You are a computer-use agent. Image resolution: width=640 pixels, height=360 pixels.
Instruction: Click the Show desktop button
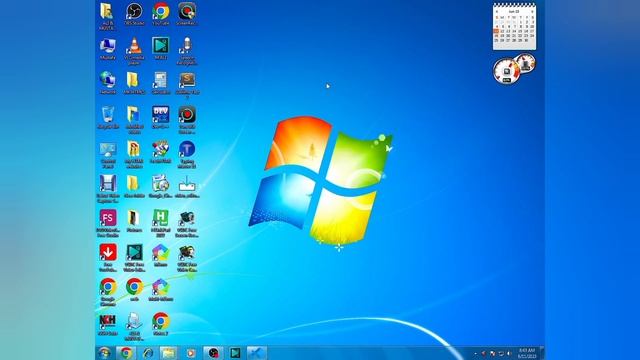542,353
